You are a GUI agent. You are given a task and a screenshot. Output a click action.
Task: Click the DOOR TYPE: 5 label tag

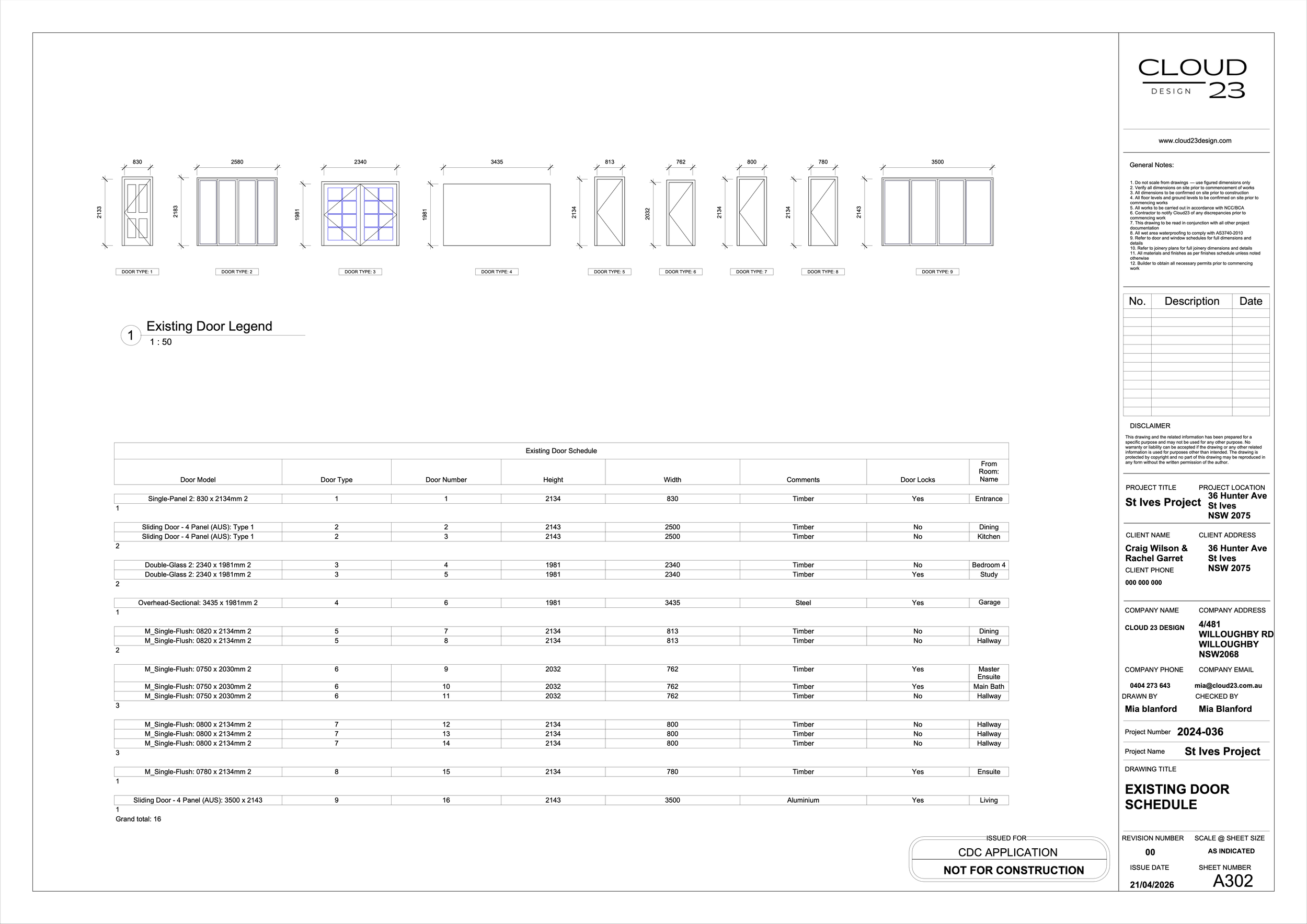click(x=609, y=272)
